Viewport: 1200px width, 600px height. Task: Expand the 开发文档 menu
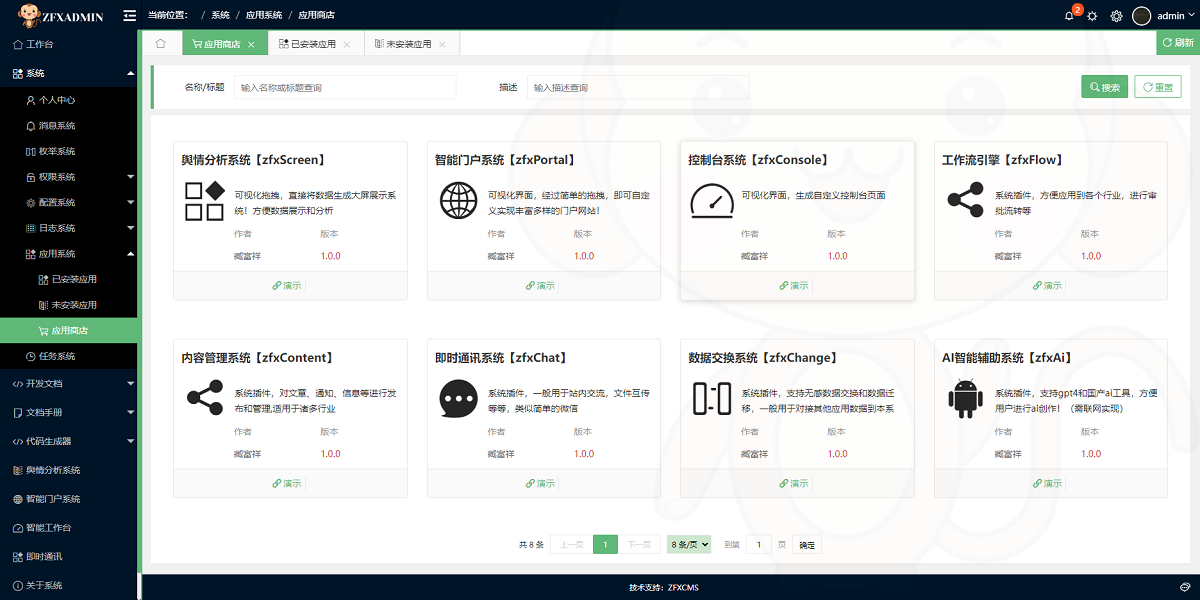point(69,383)
